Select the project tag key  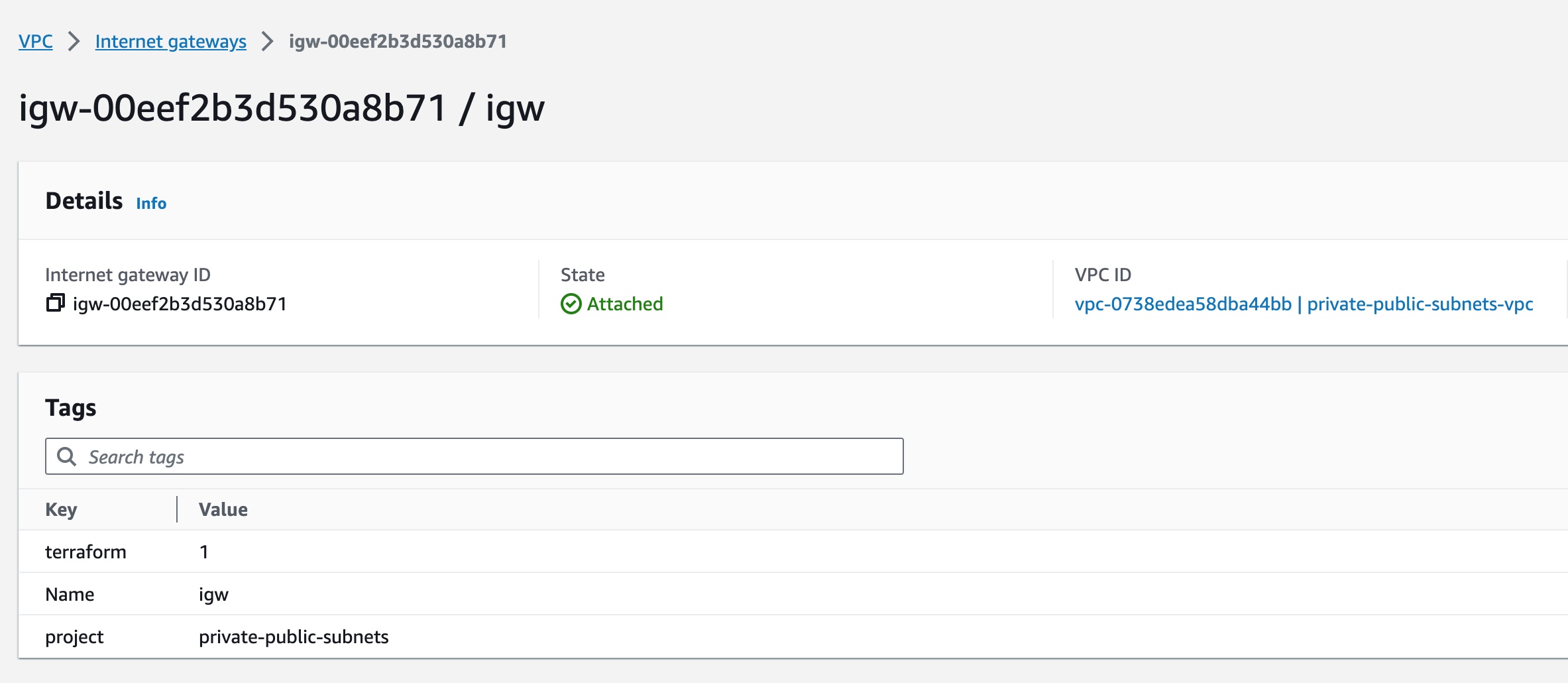pyautogui.click(x=74, y=637)
